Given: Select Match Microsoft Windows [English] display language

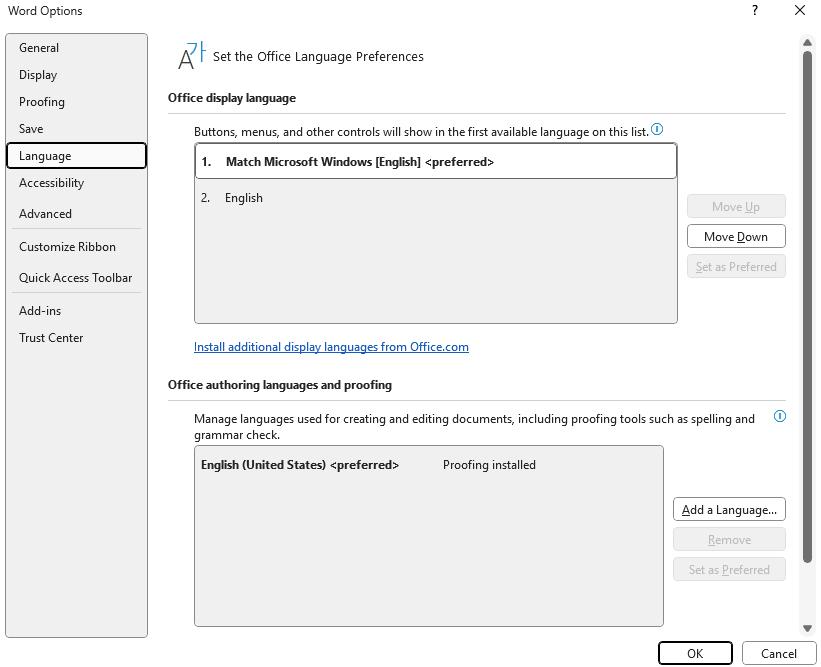Looking at the screenshot, I should click(x=436, y=162).
